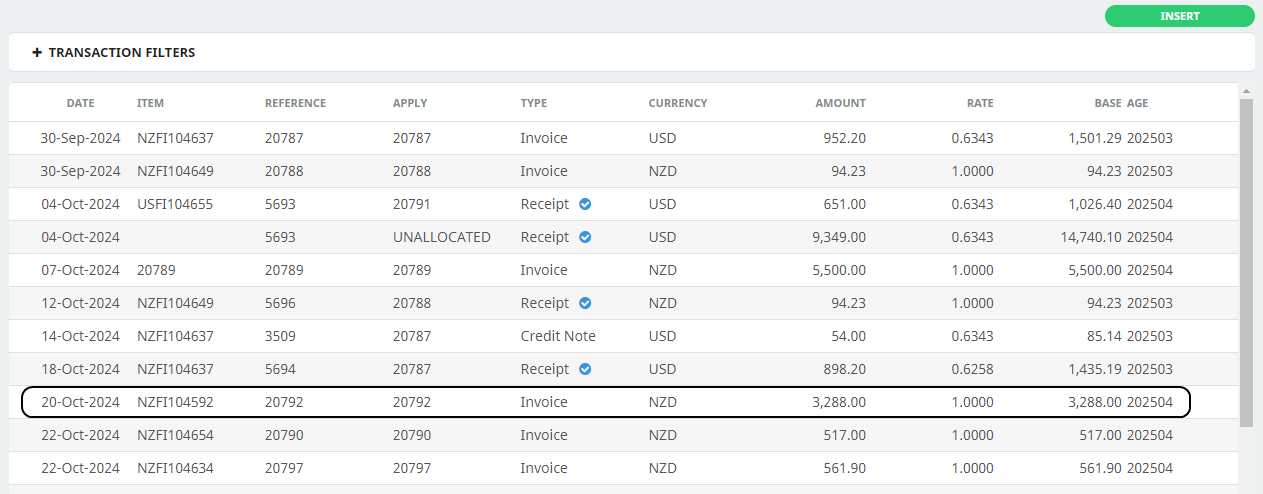Open the Credit Note 3509 row
This screenshot has height=494, width=1263.
click(624, 336)
